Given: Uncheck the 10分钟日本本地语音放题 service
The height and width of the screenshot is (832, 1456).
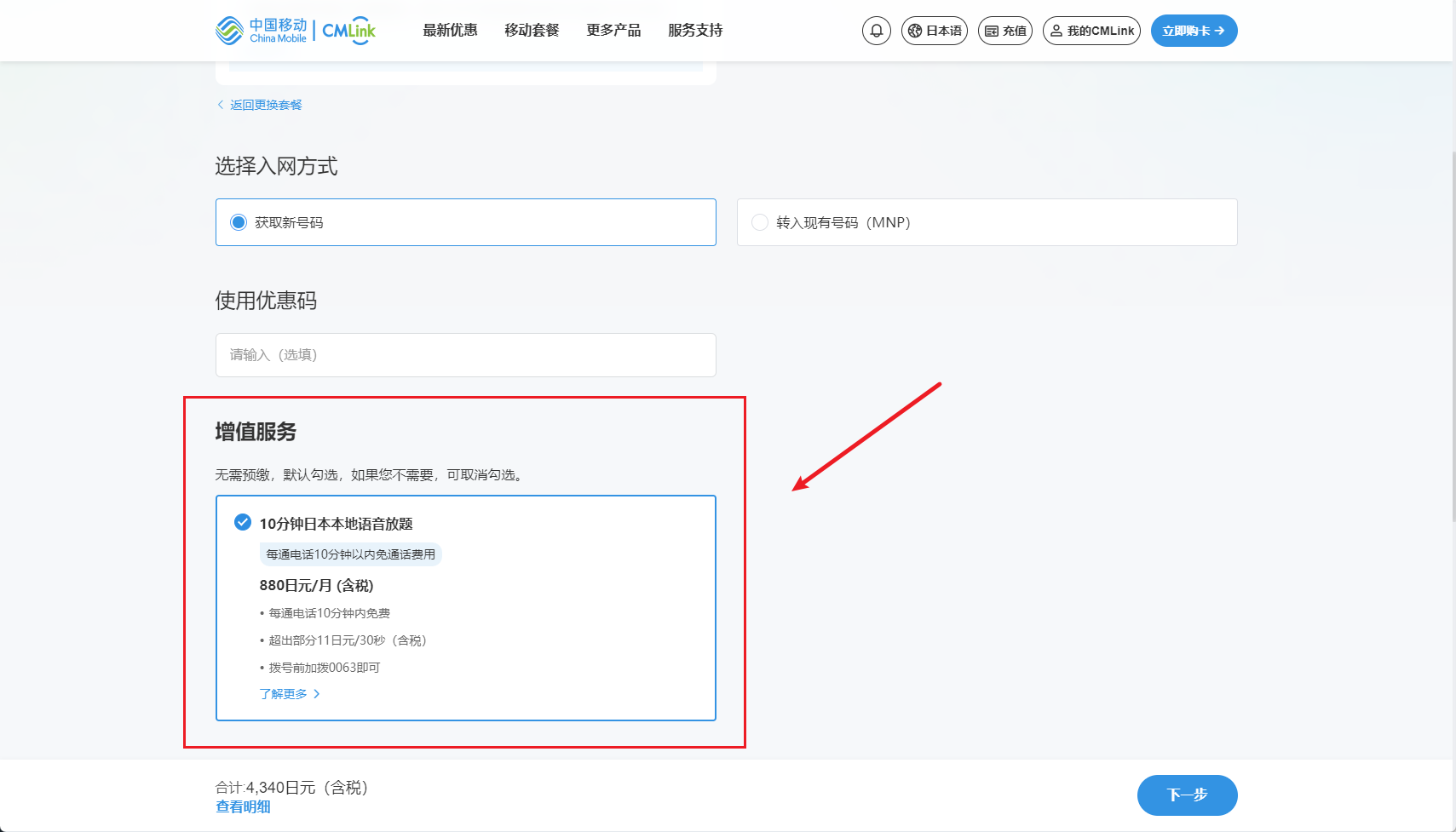Looking at the screenshot, I should (x=243, y=522).
